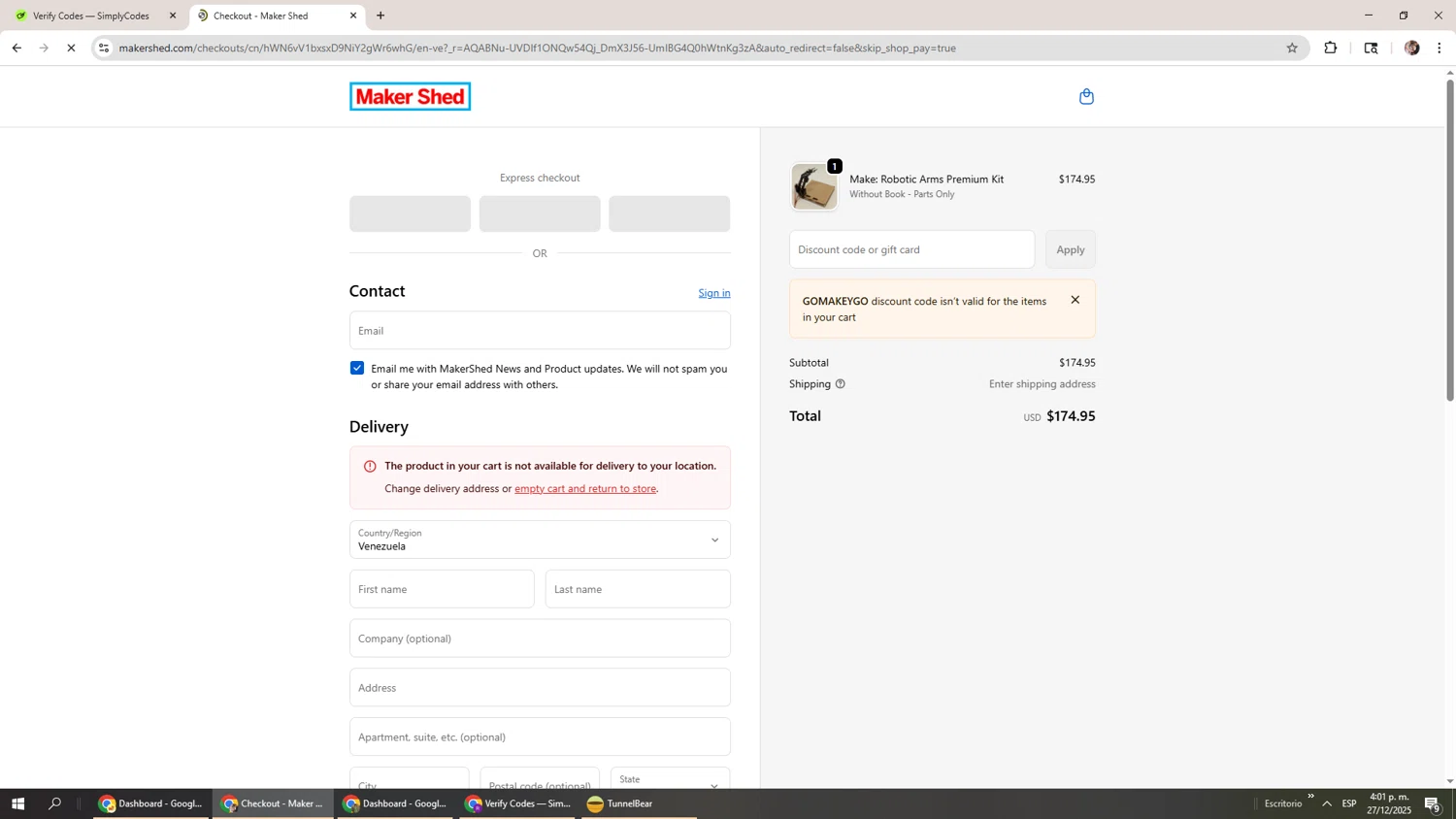Image resolution: width=1456 pixels, height=819 pixels.
Task: Focus the Apartment, suite, etc. field
Action: (540, 737)
